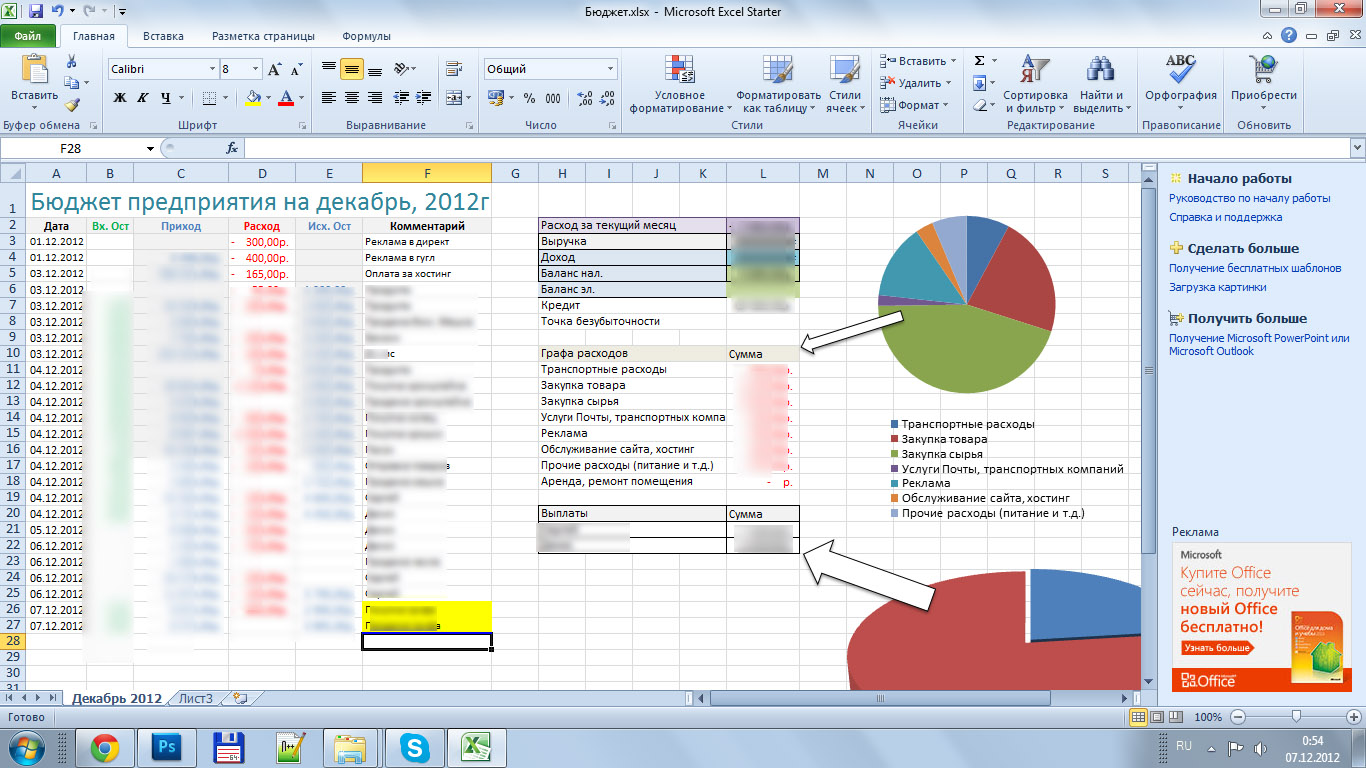1366x768 pixels.
Task: Switch to the Формулы ribbon tab
Action: pos(366,36)
